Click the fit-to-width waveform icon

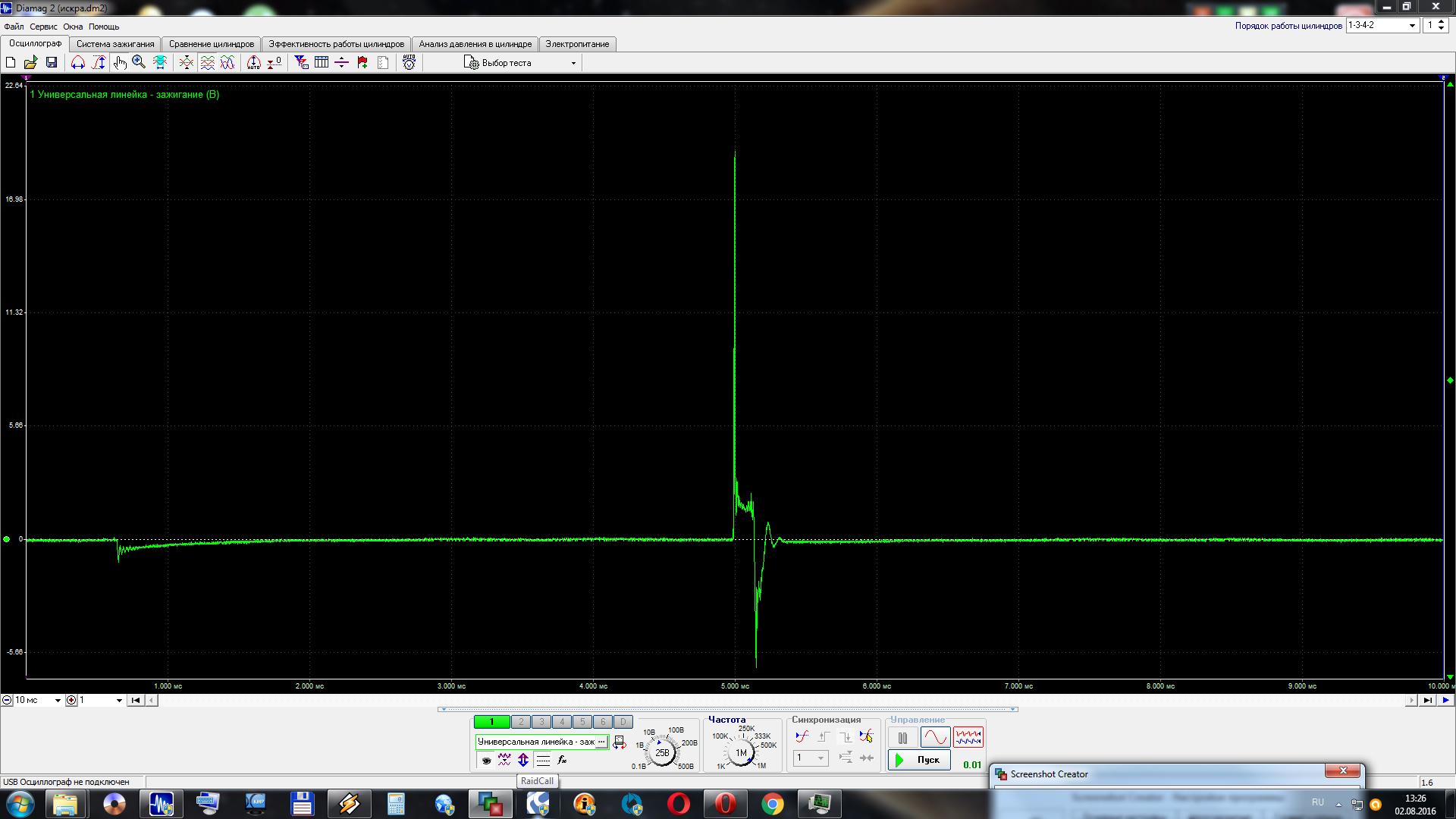tap(160, 63)
